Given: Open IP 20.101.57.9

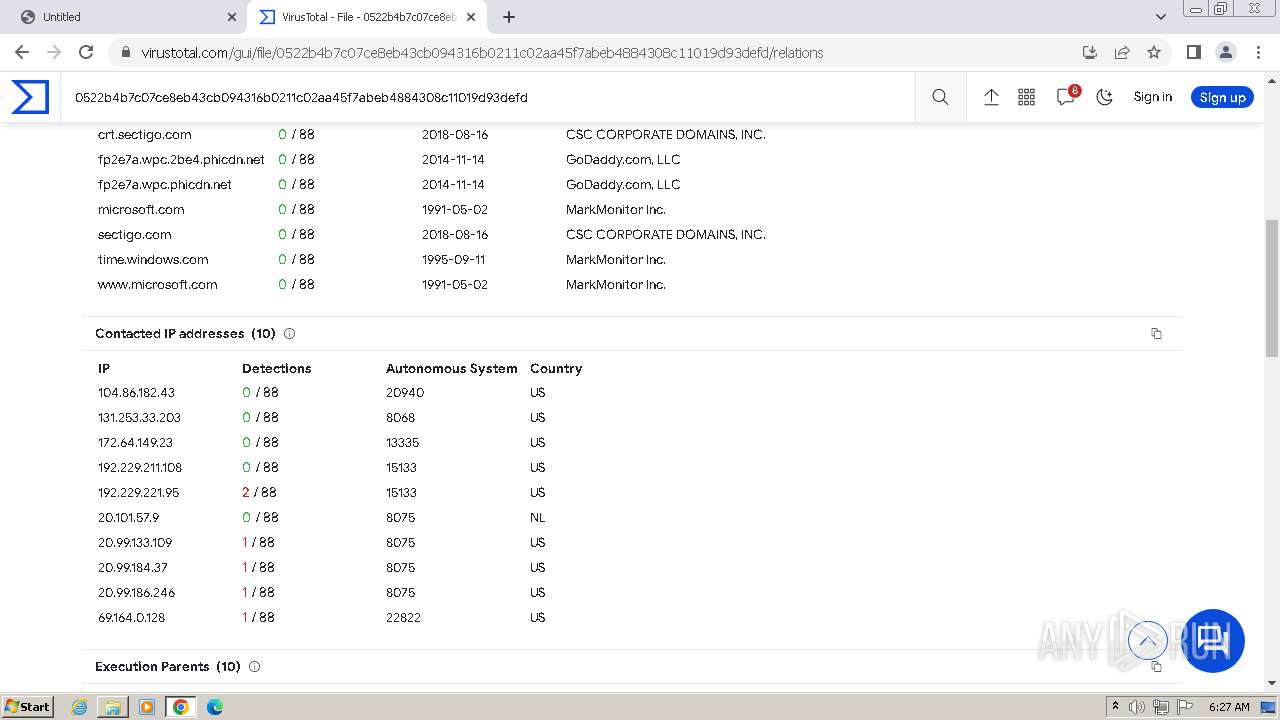Looking at the screenshot, I should click(128, 518).
